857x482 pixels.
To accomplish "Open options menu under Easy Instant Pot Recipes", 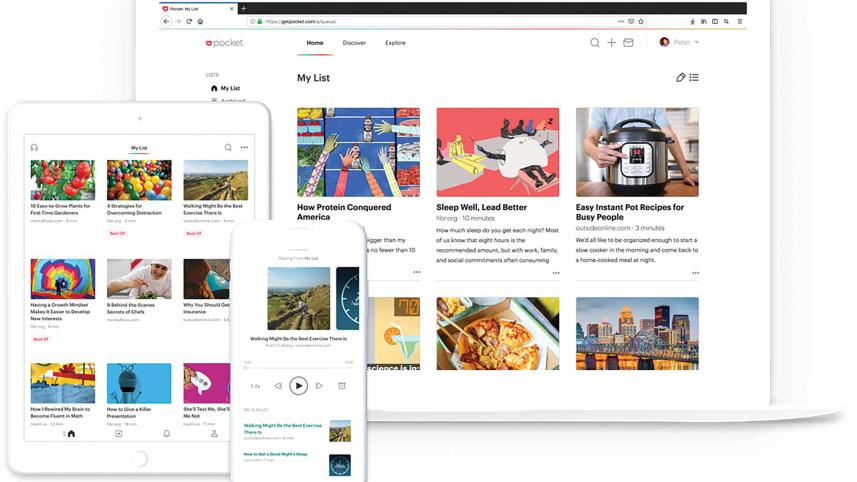I will click(x=696, y=272).
